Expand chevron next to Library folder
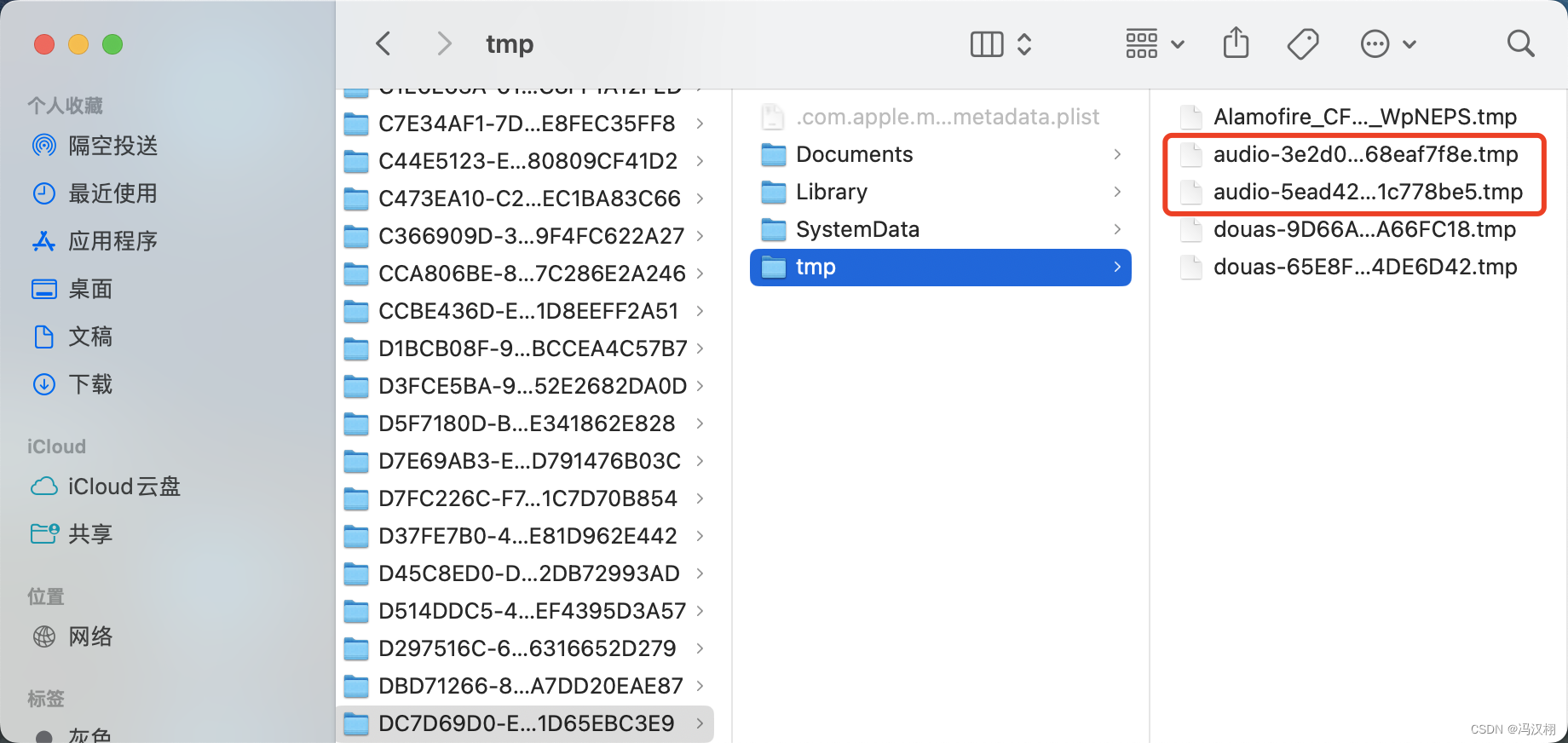1568x743 pixels. [1116, 192]
